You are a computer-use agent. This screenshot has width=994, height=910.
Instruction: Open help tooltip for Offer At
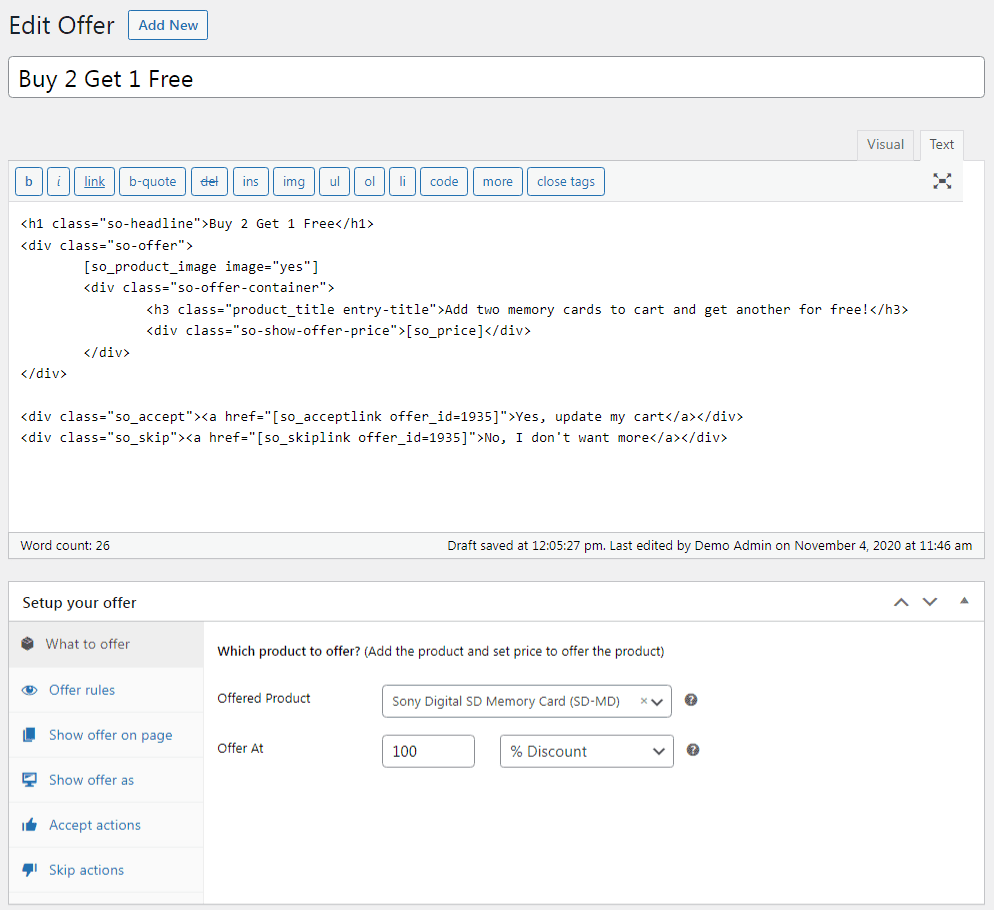pos(693,750)
